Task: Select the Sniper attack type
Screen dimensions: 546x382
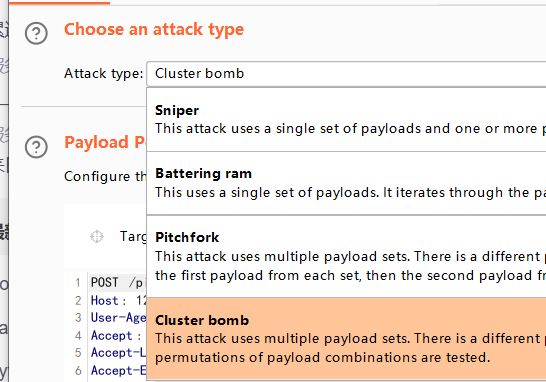Action: click(346, 119)
